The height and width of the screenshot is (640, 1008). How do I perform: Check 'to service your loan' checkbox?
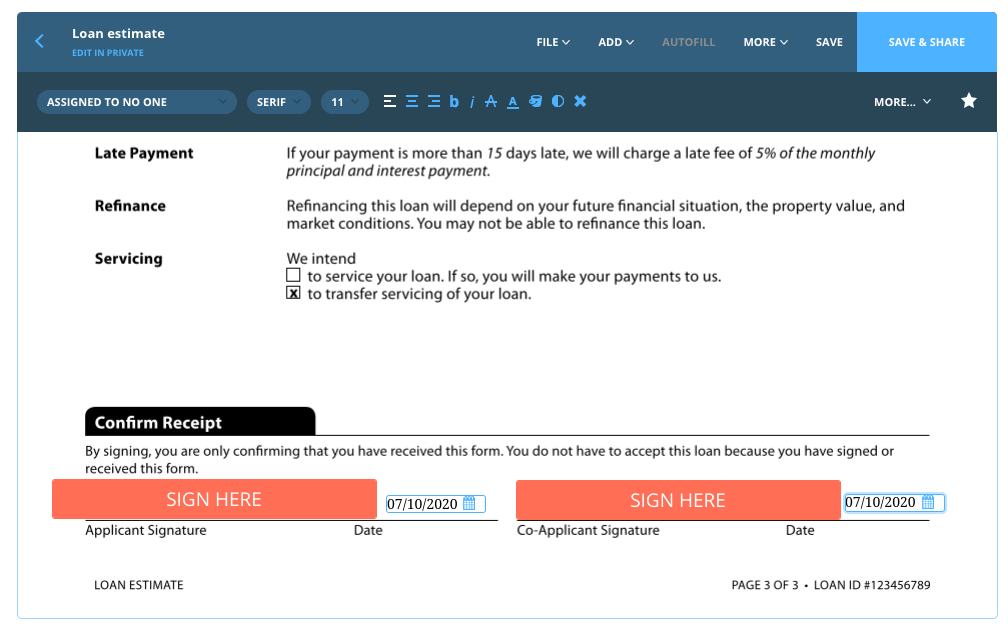tap(294, 275)
